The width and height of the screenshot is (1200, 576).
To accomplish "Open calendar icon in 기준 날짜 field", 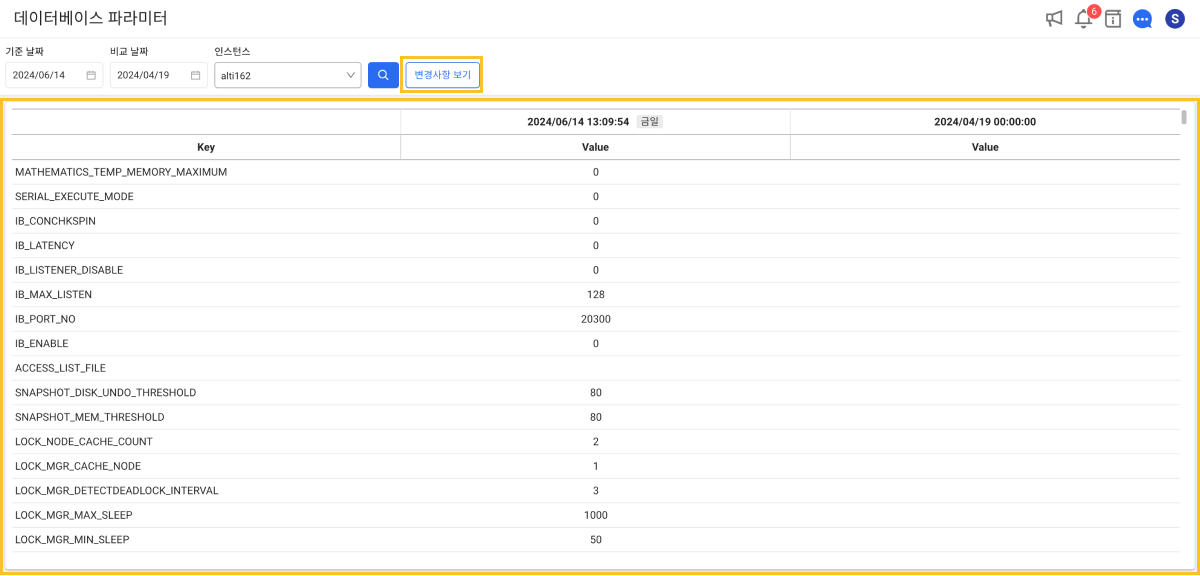I will [x=91, y=75].
